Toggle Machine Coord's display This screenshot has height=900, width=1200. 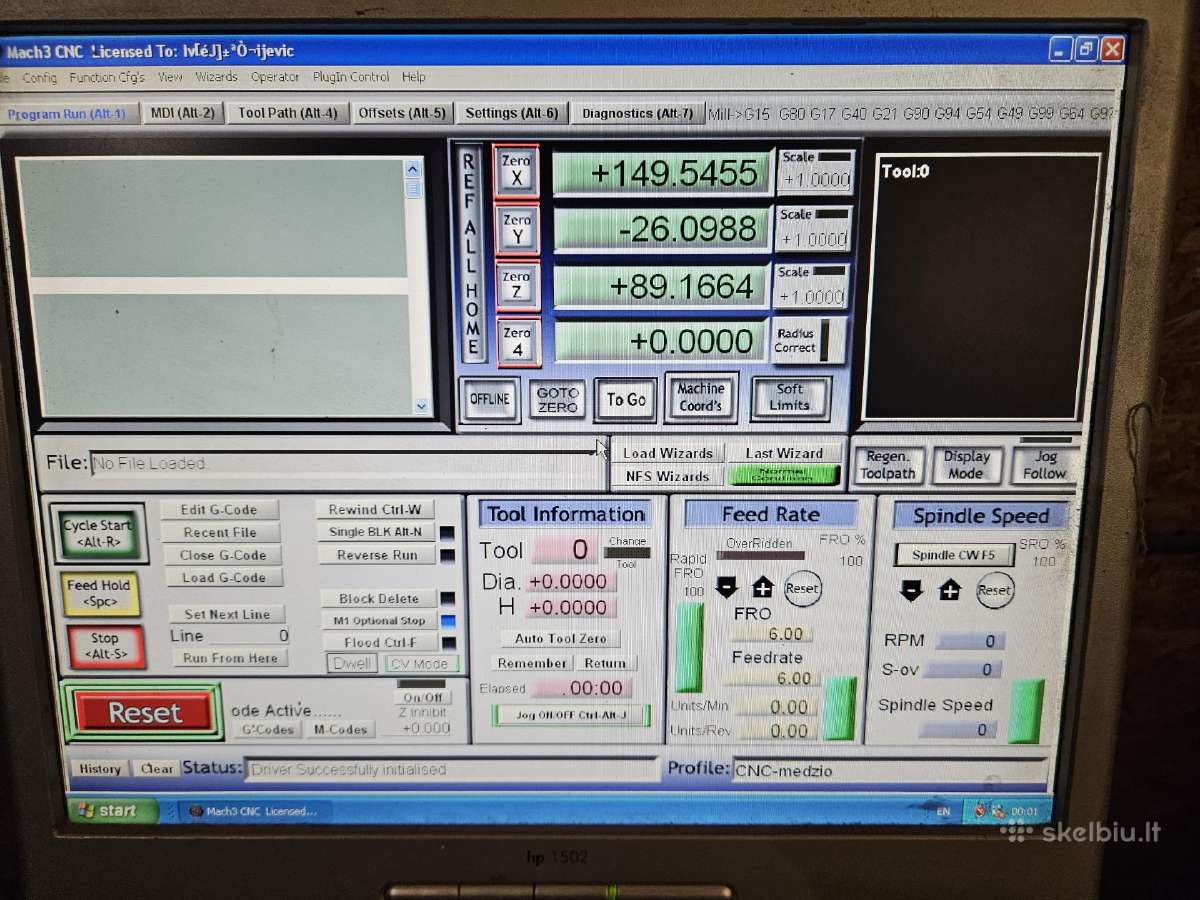701,397
